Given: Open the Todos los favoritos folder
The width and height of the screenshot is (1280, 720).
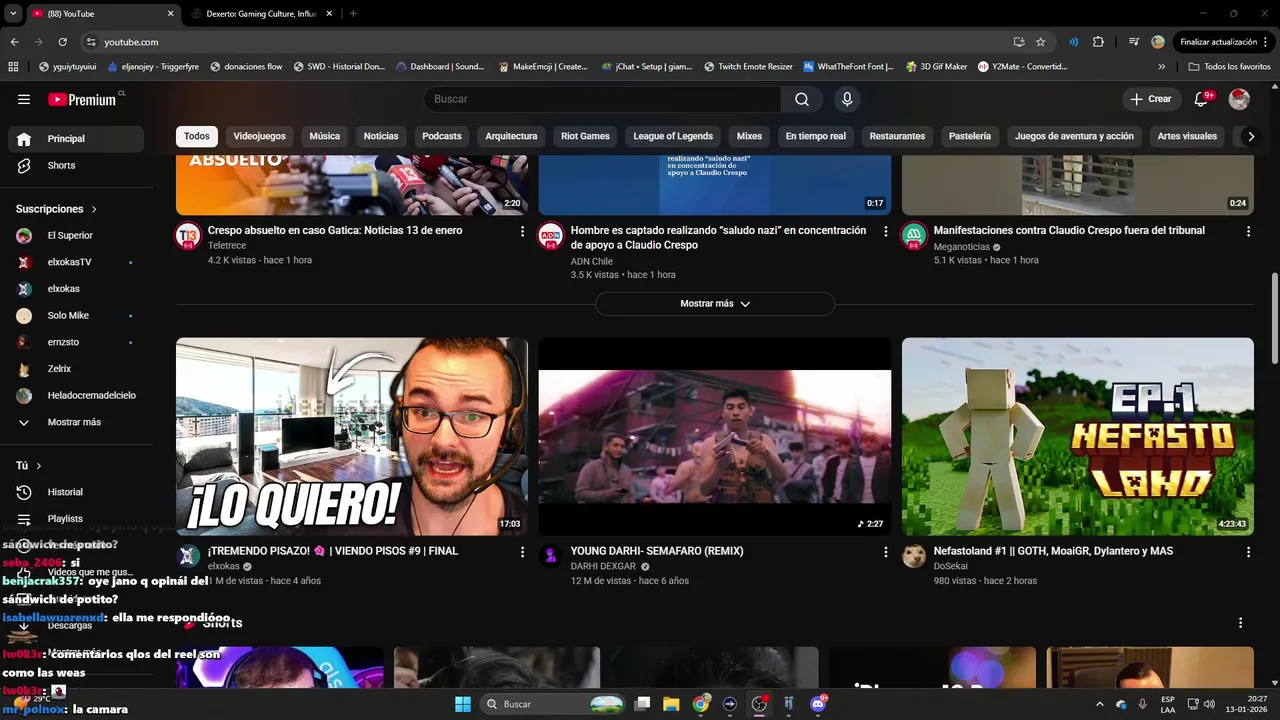Looking at the screenshot, I should coord(1229,67).
